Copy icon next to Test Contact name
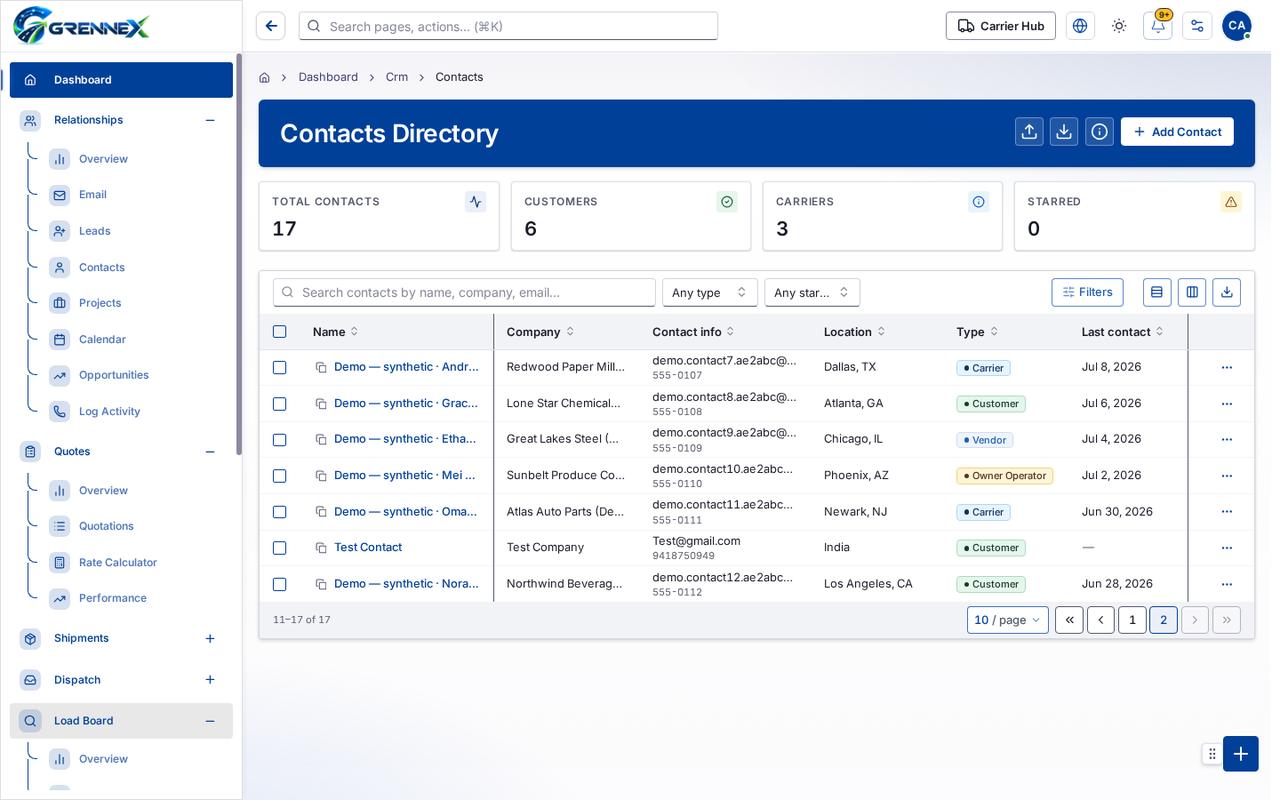Screen dimensions: 1280x800 click(321, 548)
